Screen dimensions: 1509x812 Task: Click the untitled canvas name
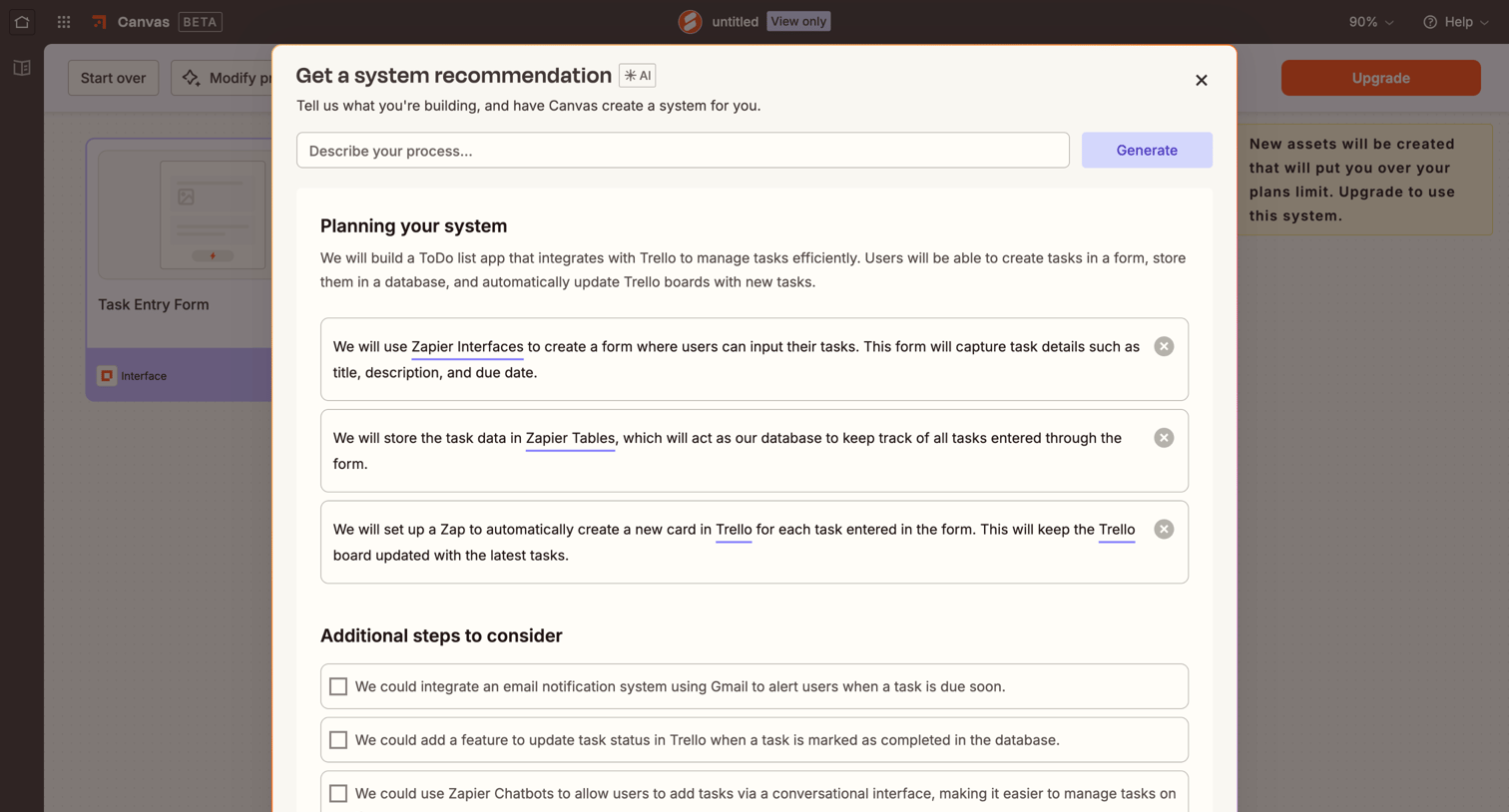coord(735,21)
